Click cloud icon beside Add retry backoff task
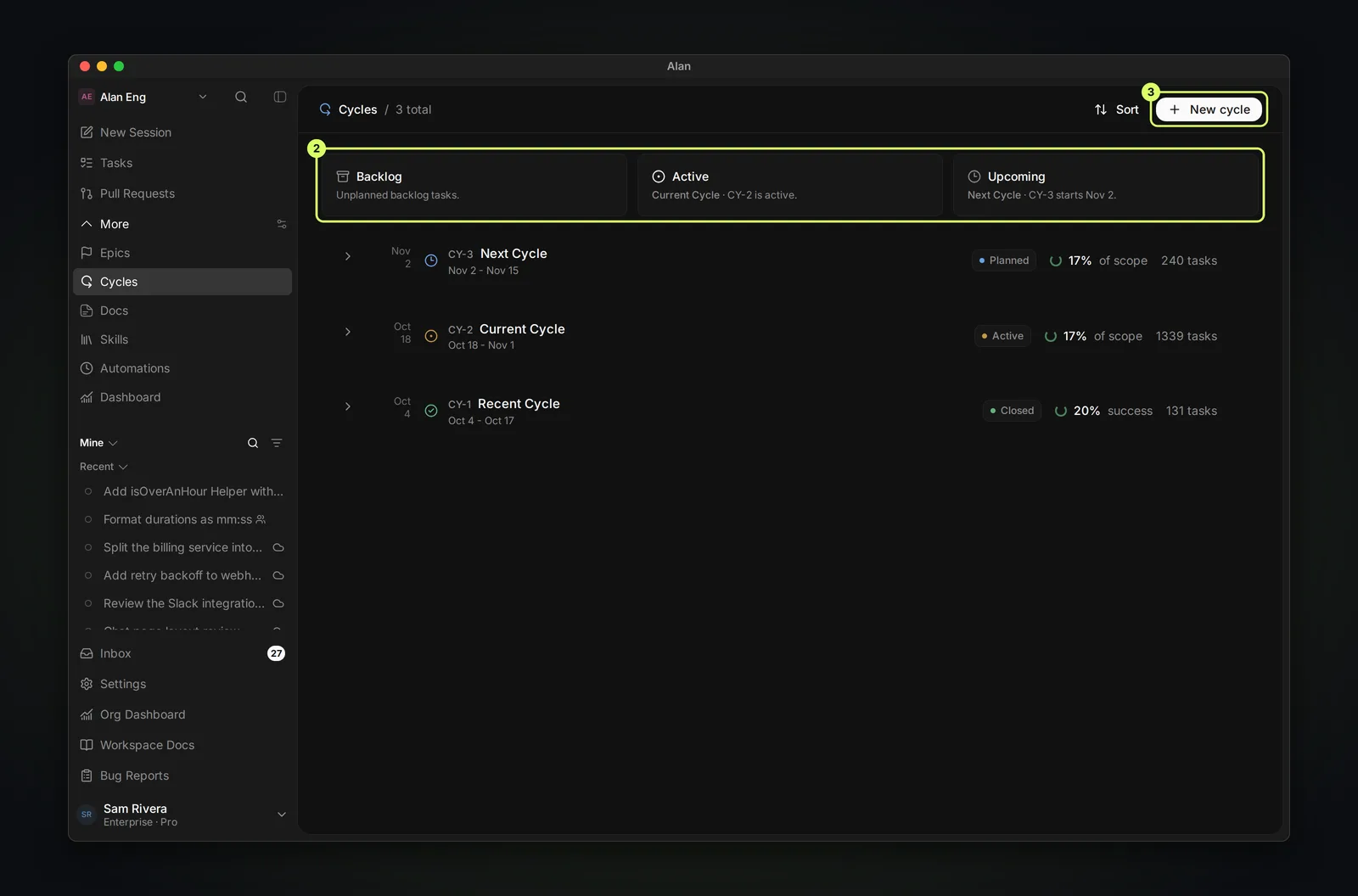The height and width of the screenshot is (896, 1358). [278, 575]
